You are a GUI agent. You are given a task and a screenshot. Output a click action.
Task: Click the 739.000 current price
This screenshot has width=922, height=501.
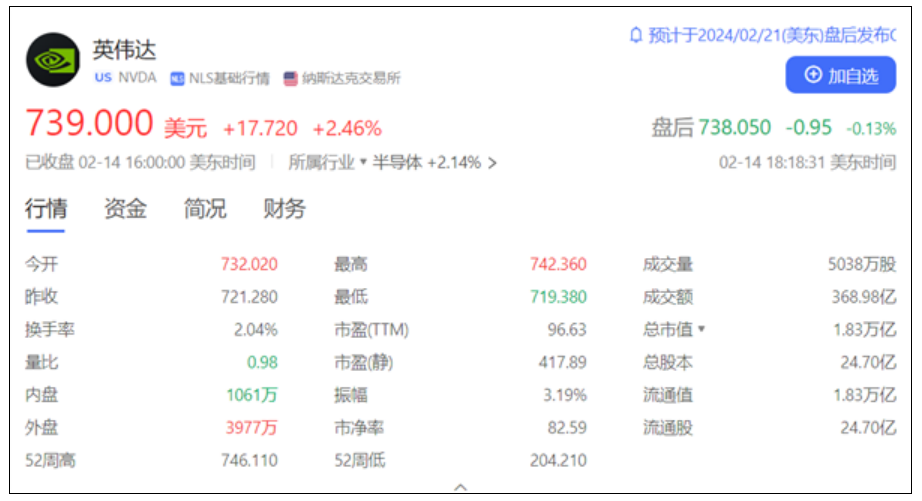point(89,123)
